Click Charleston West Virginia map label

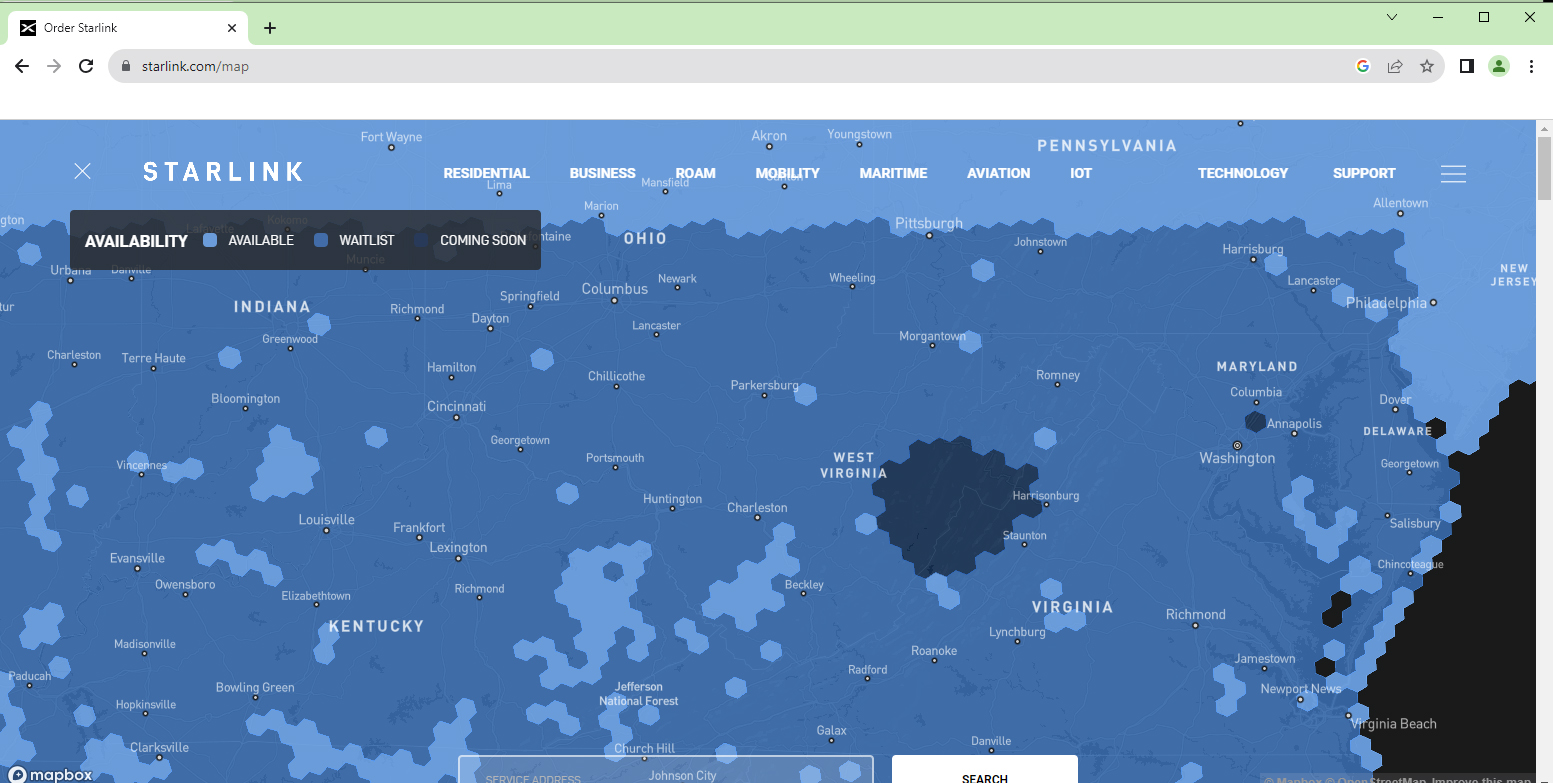click(757, 508)
